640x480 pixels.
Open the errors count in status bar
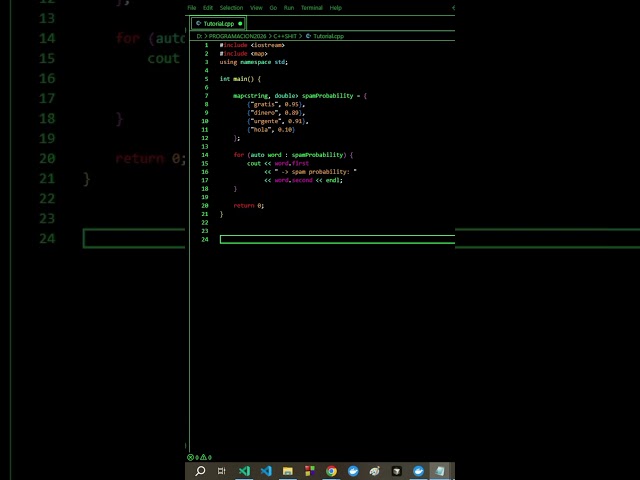[193, 457]
